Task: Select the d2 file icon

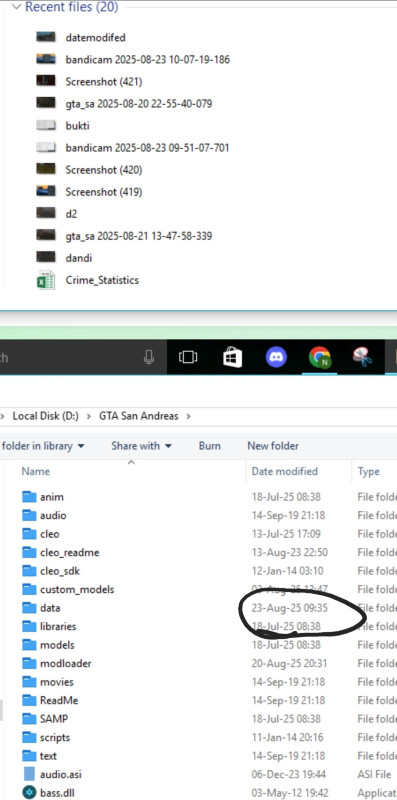Action: (46, 213)
